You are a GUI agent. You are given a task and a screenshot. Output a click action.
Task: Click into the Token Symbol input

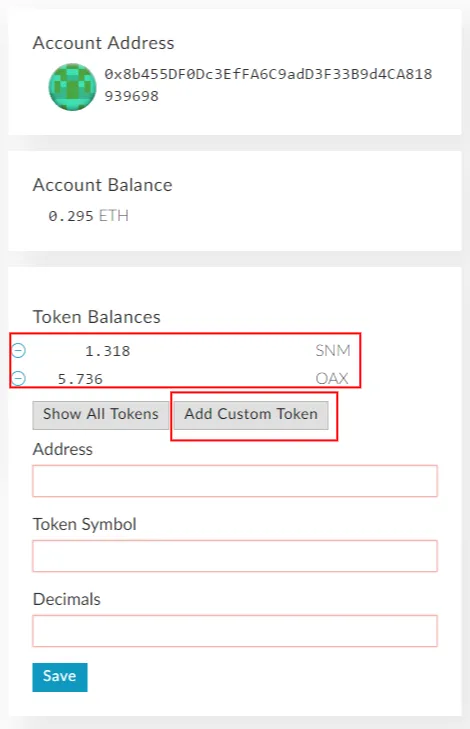(235, 556)
